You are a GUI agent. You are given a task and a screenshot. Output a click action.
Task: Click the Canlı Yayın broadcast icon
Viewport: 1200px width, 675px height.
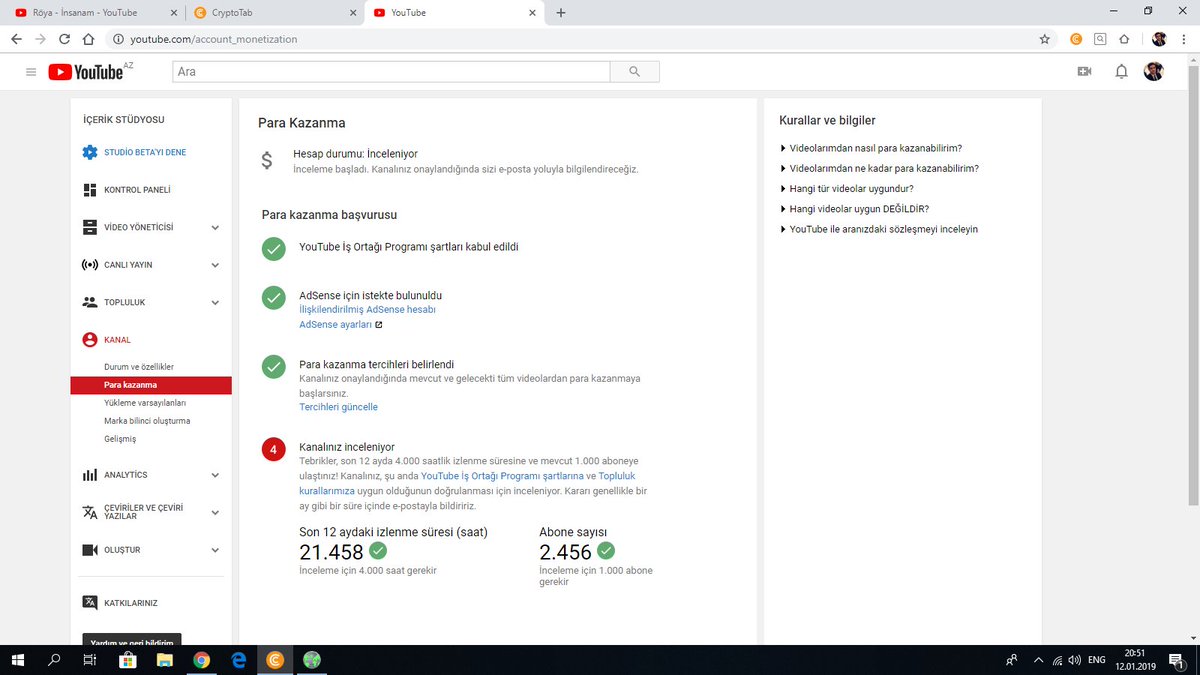90,265
